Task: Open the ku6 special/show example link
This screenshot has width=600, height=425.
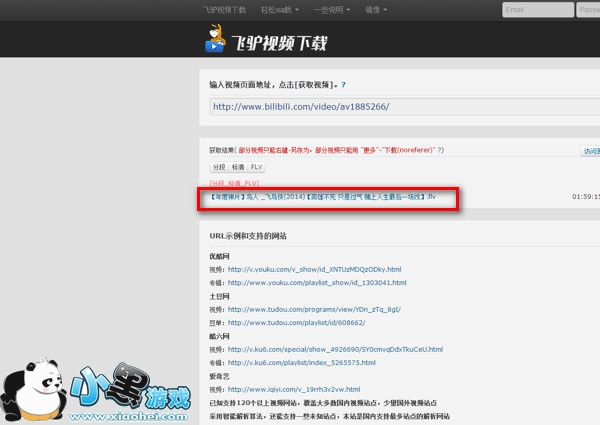Action: tap(335, 349)
